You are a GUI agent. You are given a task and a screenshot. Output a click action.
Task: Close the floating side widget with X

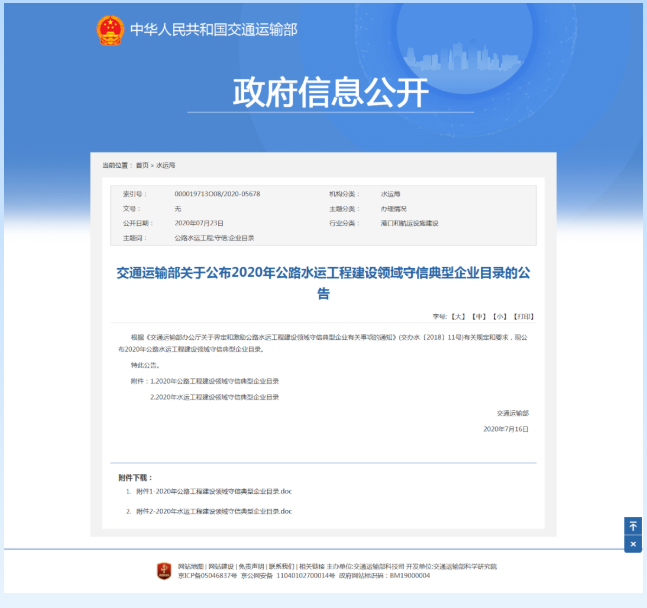[632, 544]
